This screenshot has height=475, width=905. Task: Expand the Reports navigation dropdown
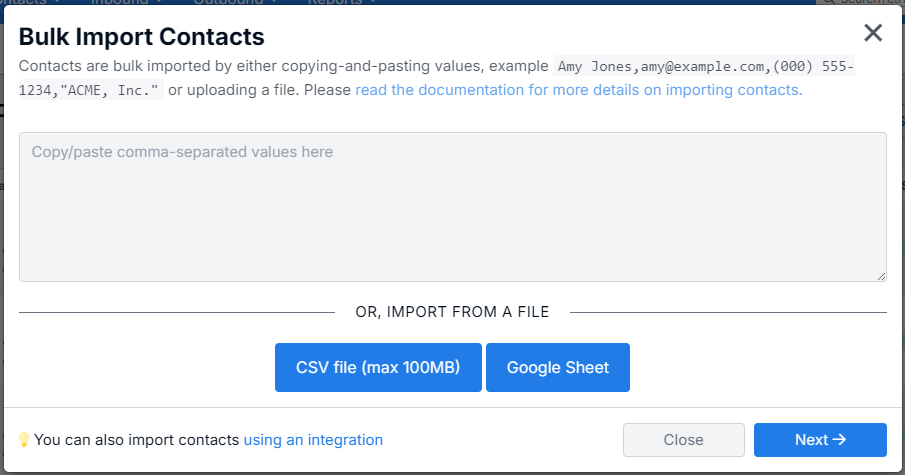[342, 2]
